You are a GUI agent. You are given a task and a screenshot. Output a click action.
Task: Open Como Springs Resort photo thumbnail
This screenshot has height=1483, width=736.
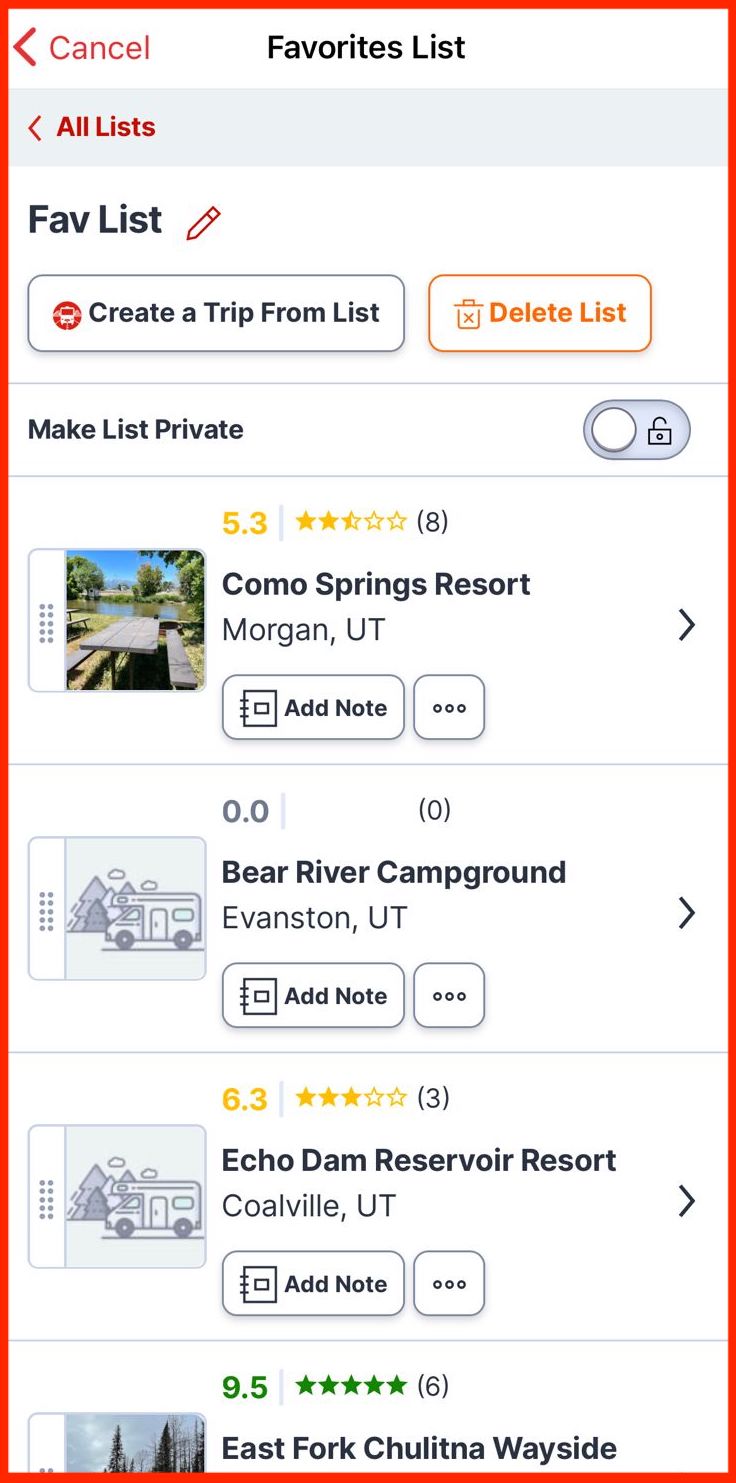click(135, 621)
